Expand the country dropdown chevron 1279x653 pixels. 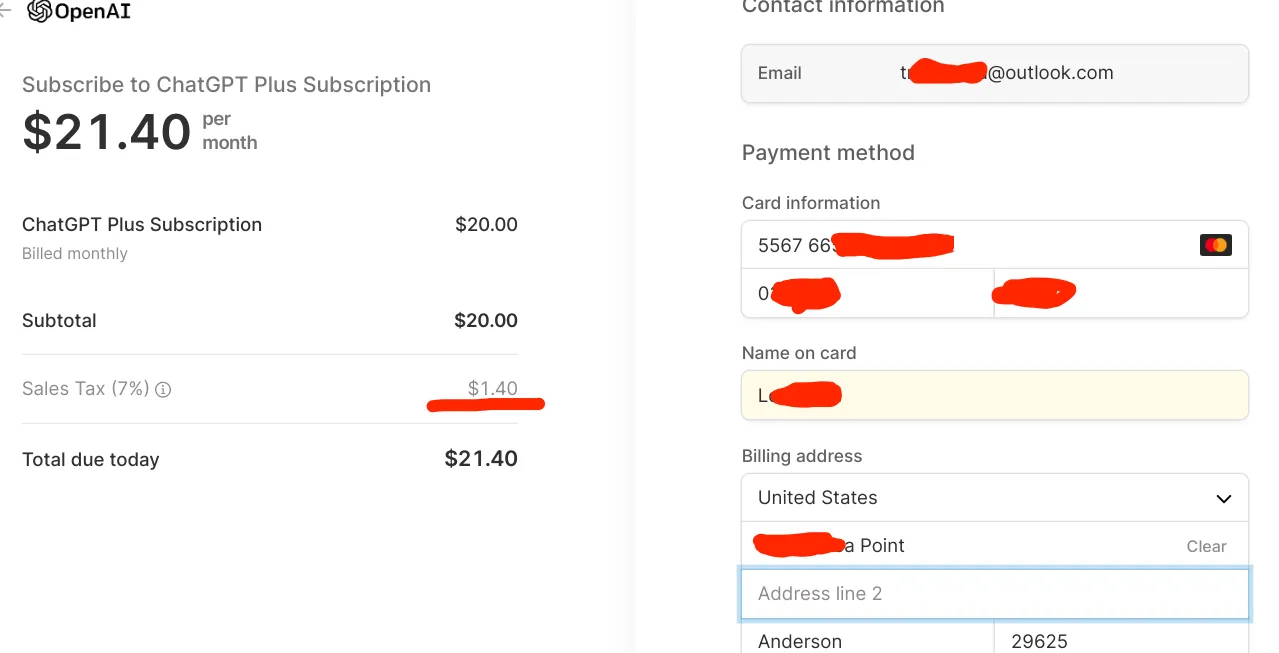click(1223, 498)
